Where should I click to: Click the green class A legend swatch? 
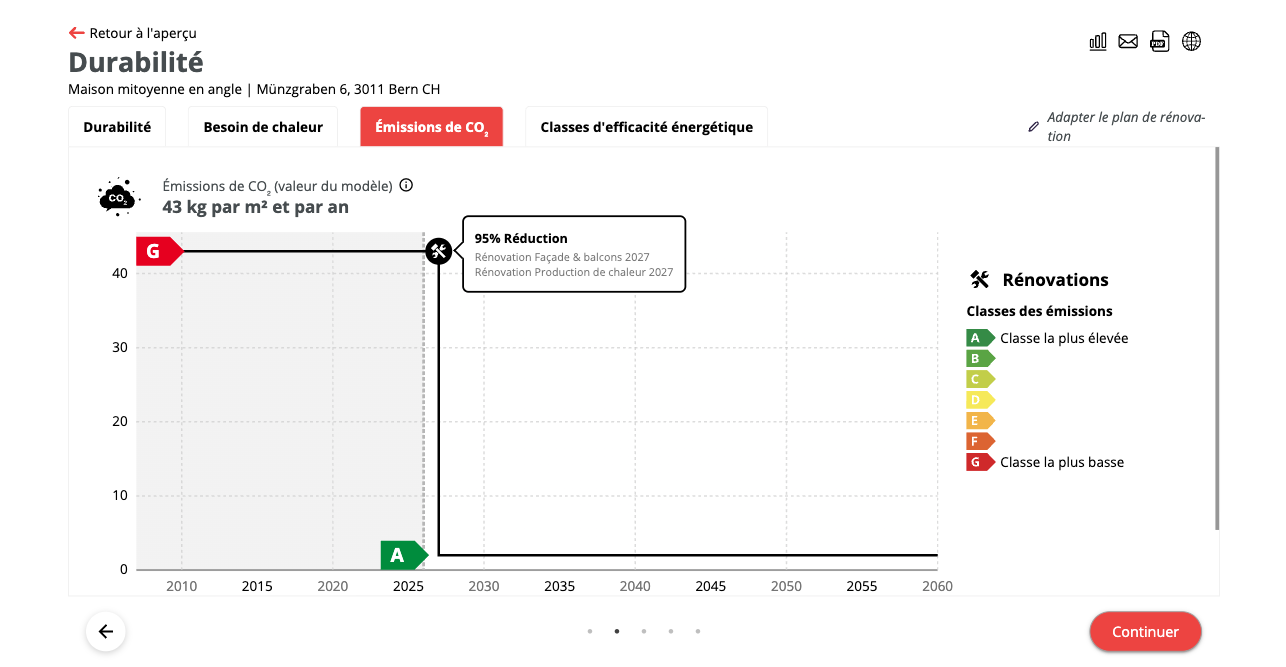point(980,338)
